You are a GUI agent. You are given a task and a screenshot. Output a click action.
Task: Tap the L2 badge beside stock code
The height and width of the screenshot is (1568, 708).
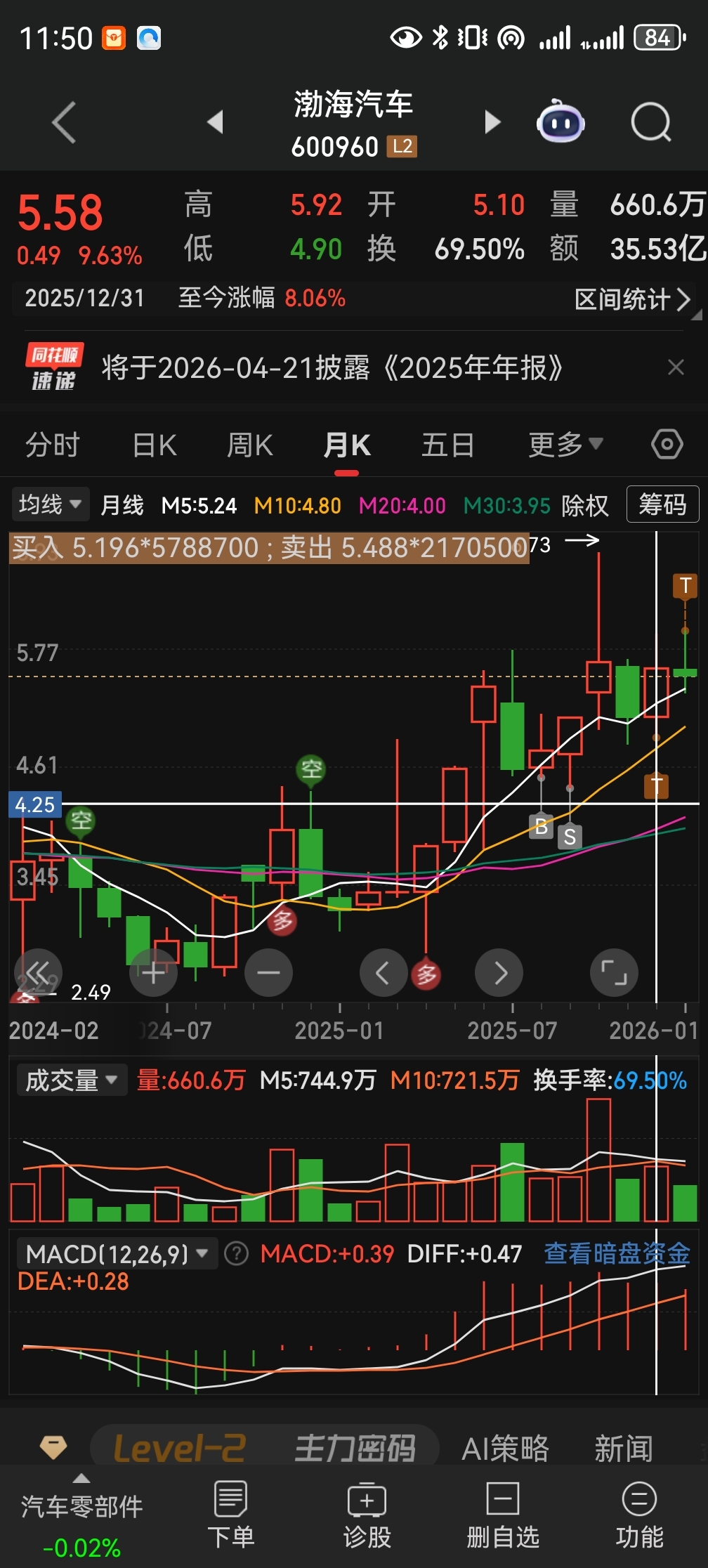click(x=402, y=146)
